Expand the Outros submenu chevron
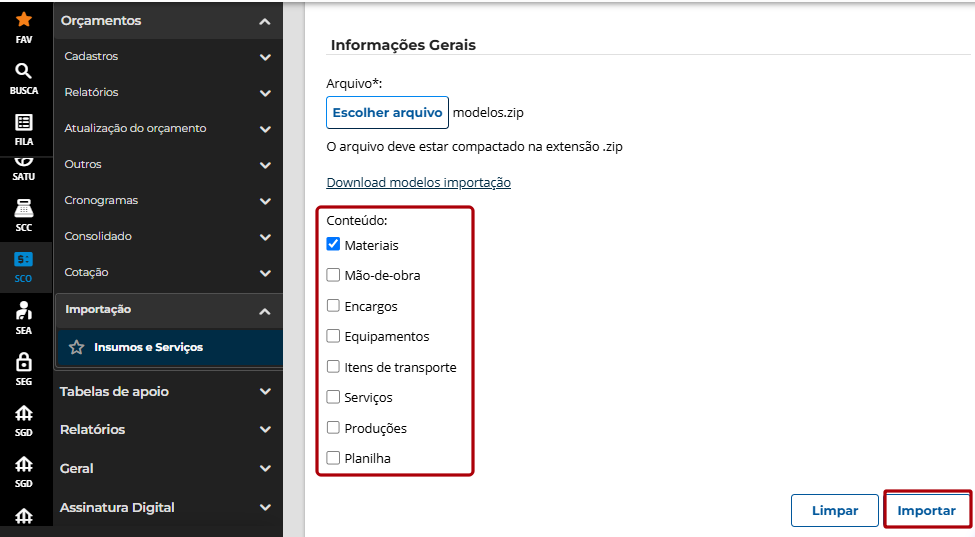 click(x=265, y=165)
